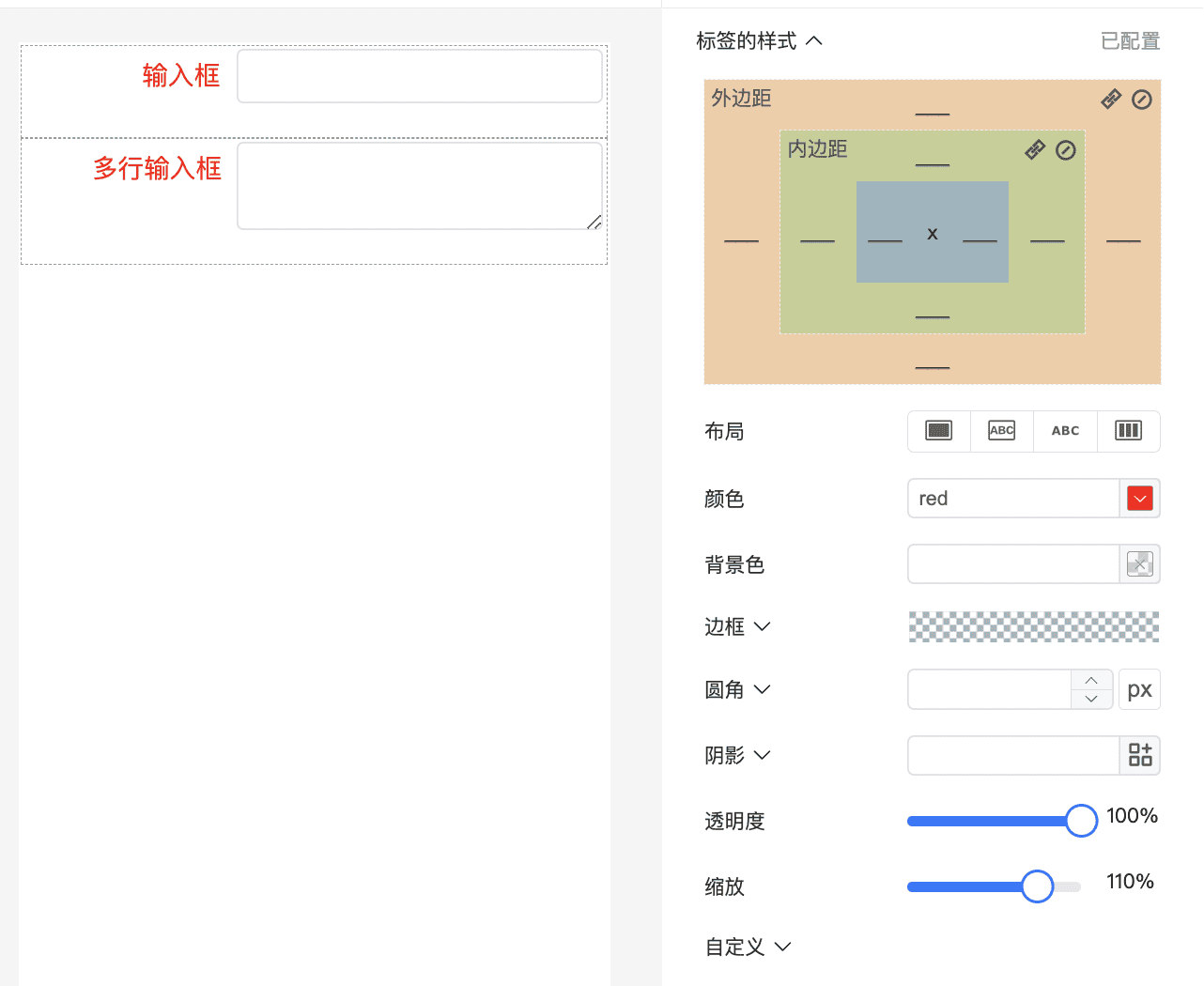Click the 缩放 slider handle
This screenshot has height=986, width=1204.
(1037, 886)
